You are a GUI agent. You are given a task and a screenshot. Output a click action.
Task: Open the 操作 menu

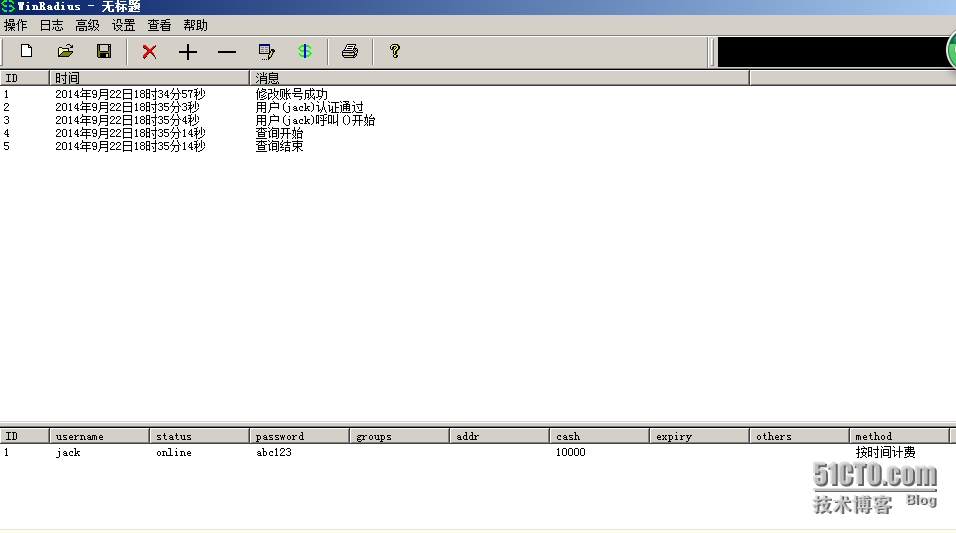click(16, 26)
